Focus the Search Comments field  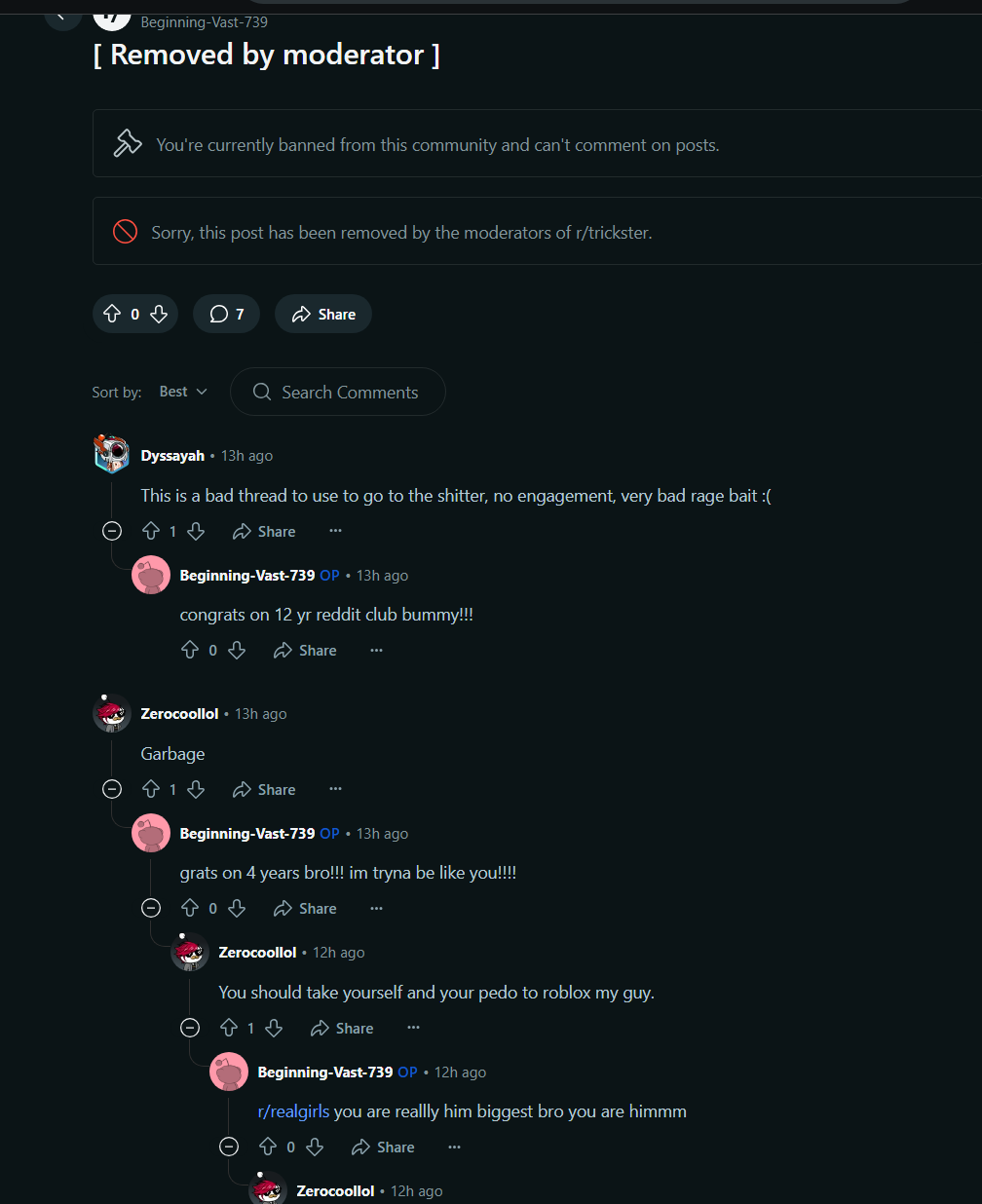pos(349,392)
